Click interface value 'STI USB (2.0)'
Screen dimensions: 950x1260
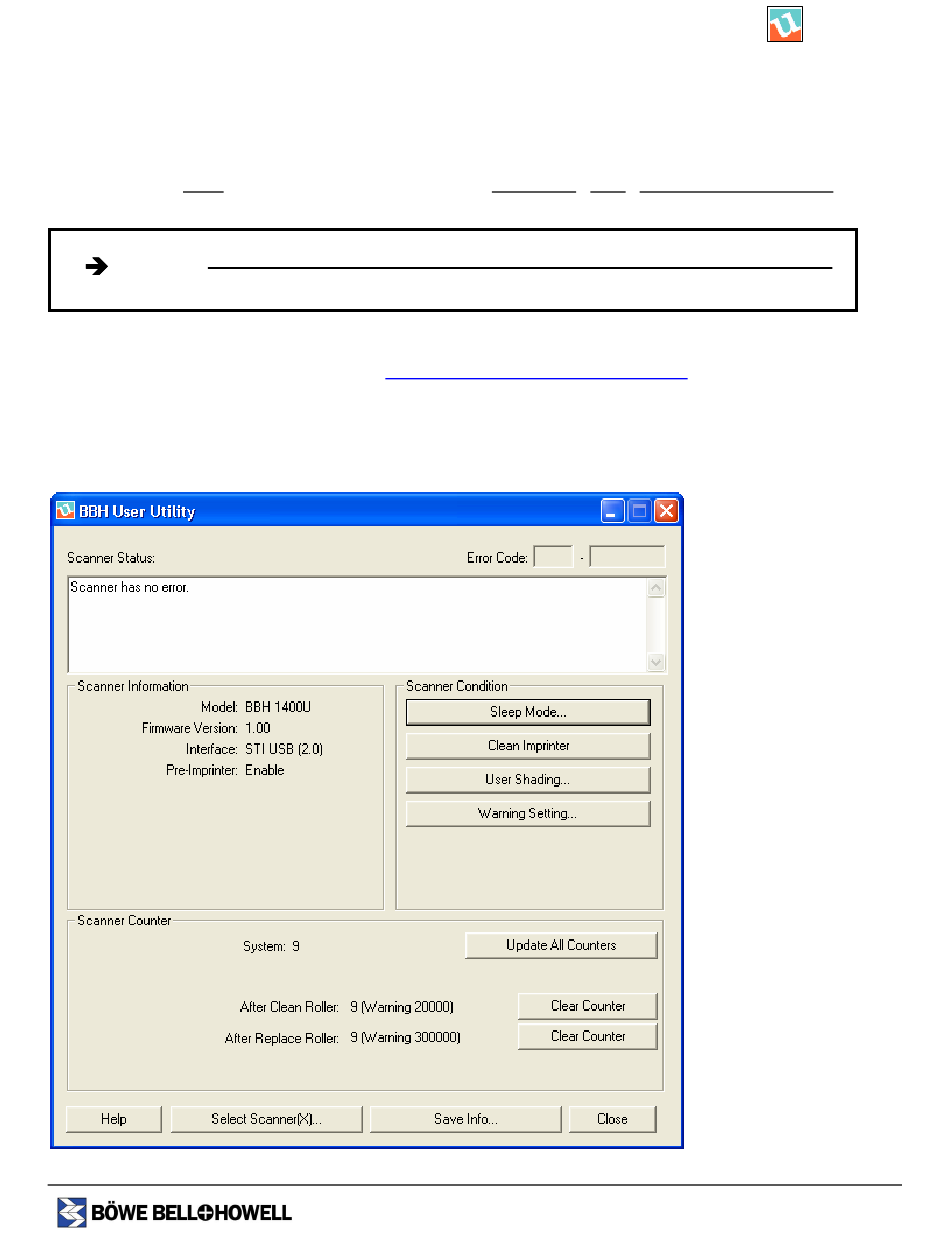point(284,749)
